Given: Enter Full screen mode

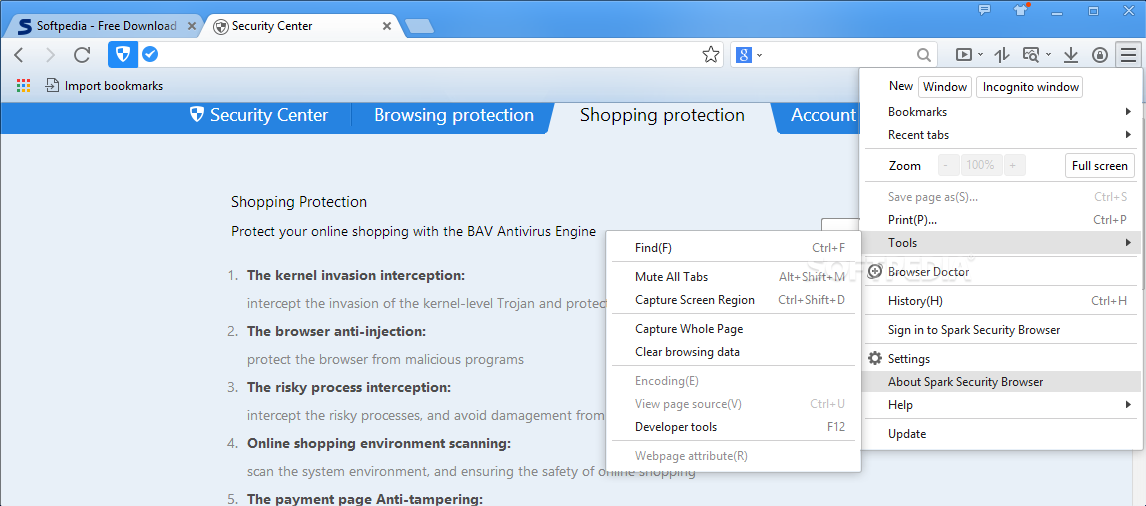Looking at the screenshot, I should click(1100, 165).
